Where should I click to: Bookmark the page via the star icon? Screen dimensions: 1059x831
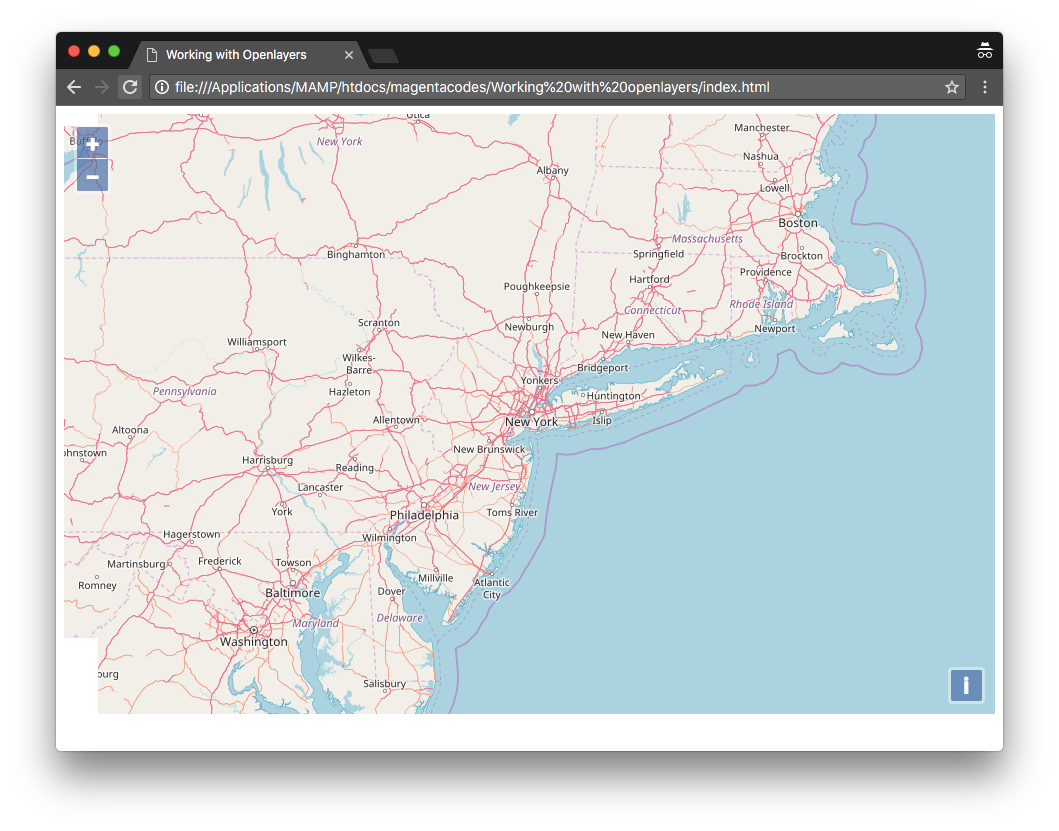[x=952, y=87]
